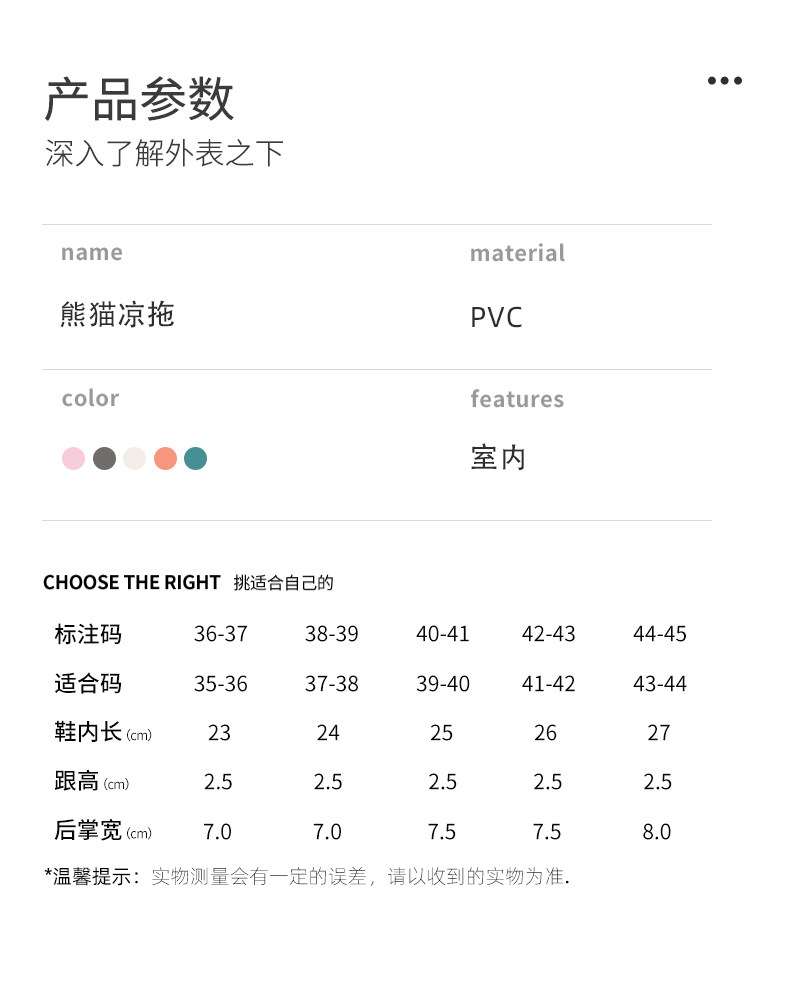Select labeled size 38-39
This screenshot has height=995, width=790.
click(331, 634)
